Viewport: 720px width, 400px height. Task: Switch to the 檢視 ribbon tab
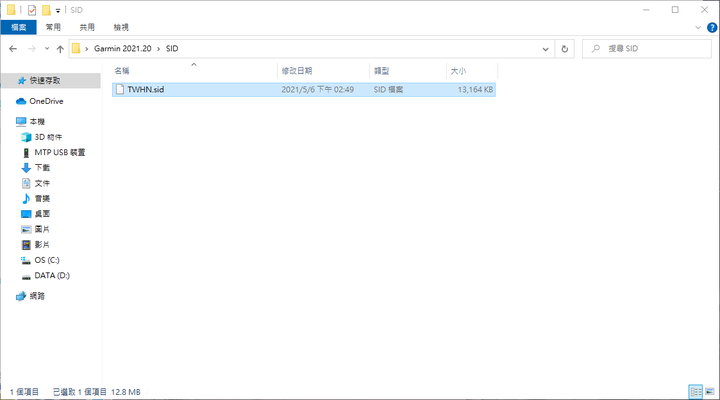click(121, 27)
